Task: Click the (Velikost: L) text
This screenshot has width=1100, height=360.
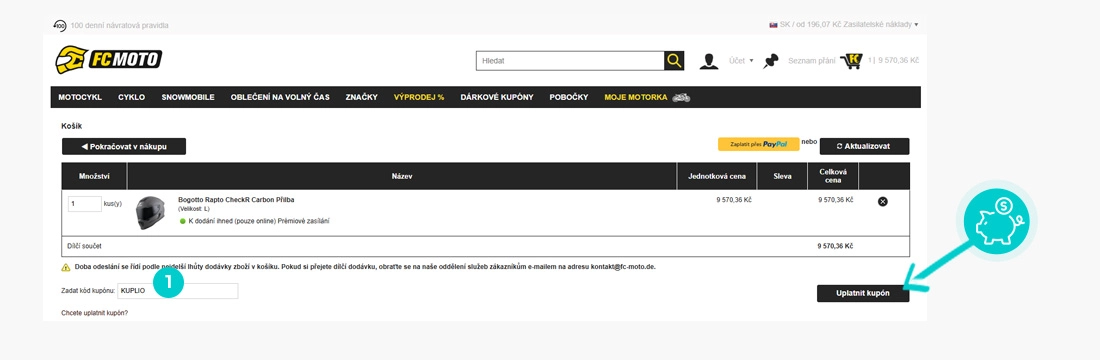Action: coord(194,210)
